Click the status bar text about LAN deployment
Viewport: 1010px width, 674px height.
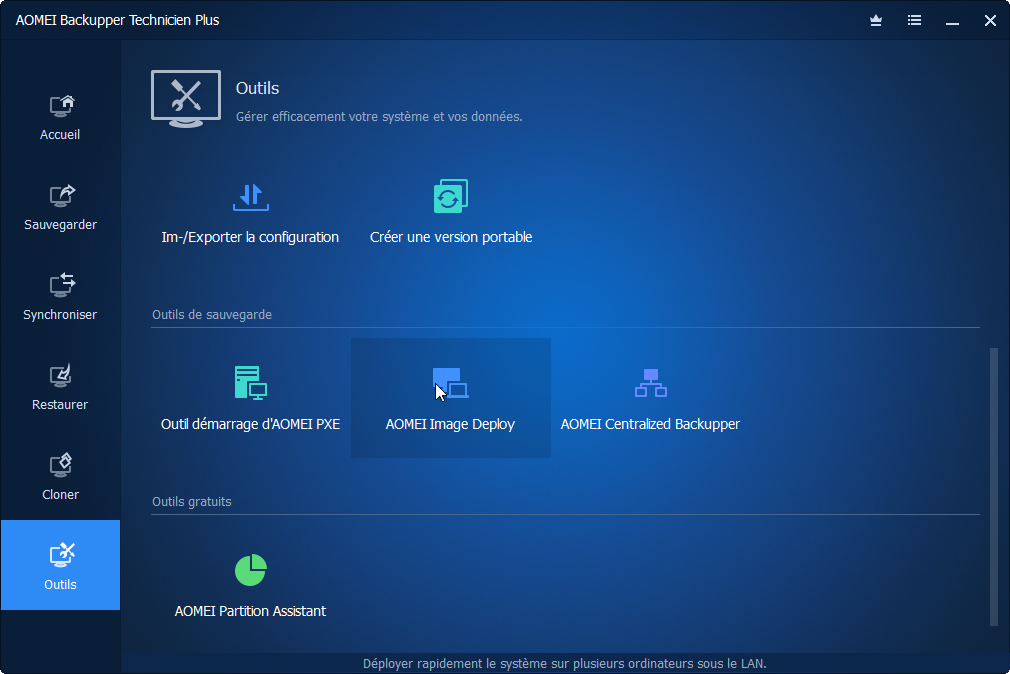click(564, 664)
